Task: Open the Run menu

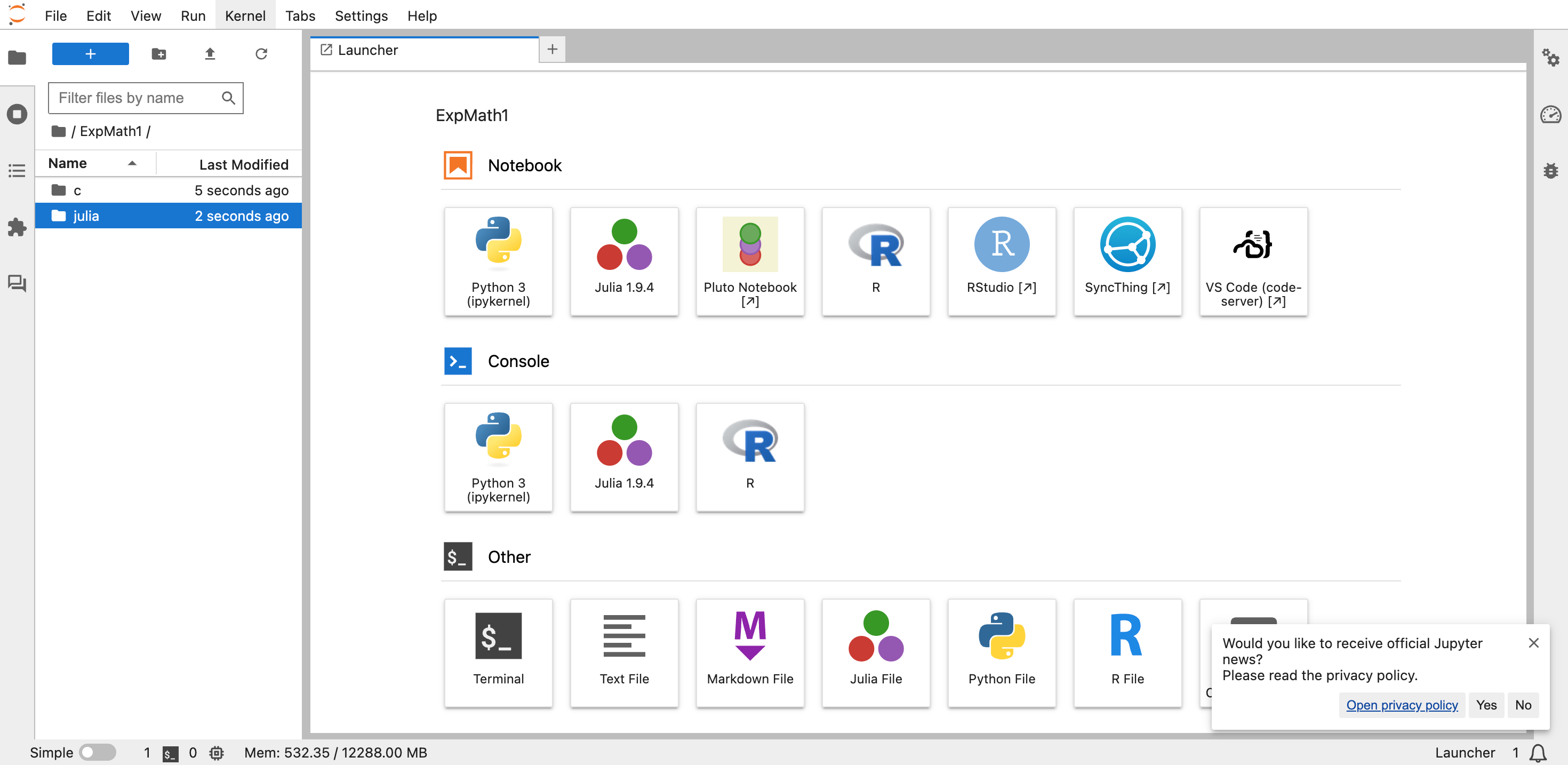Action: pos(193,15)
